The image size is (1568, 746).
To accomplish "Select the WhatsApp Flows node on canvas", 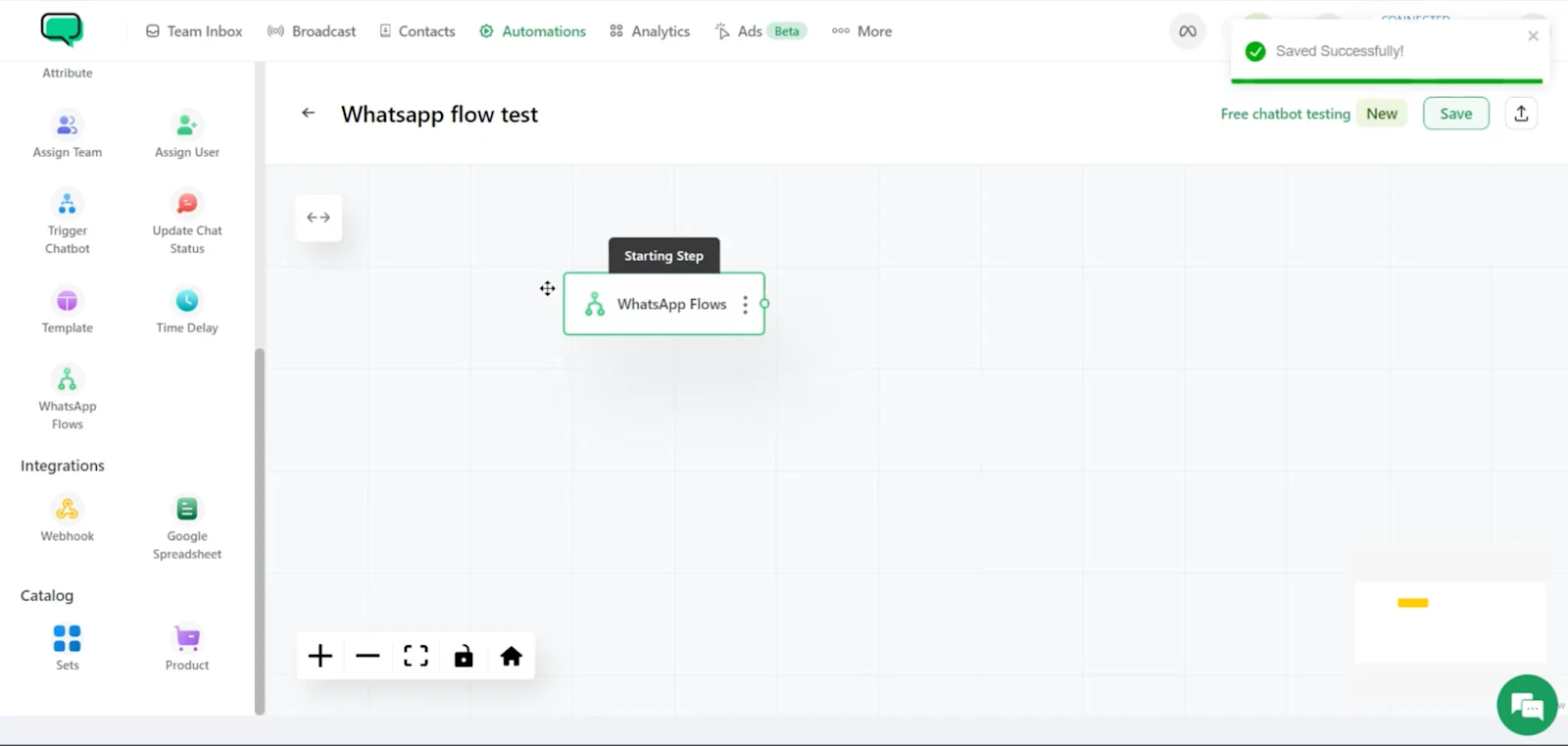I will pyautogui.click(x=663, y=304).
